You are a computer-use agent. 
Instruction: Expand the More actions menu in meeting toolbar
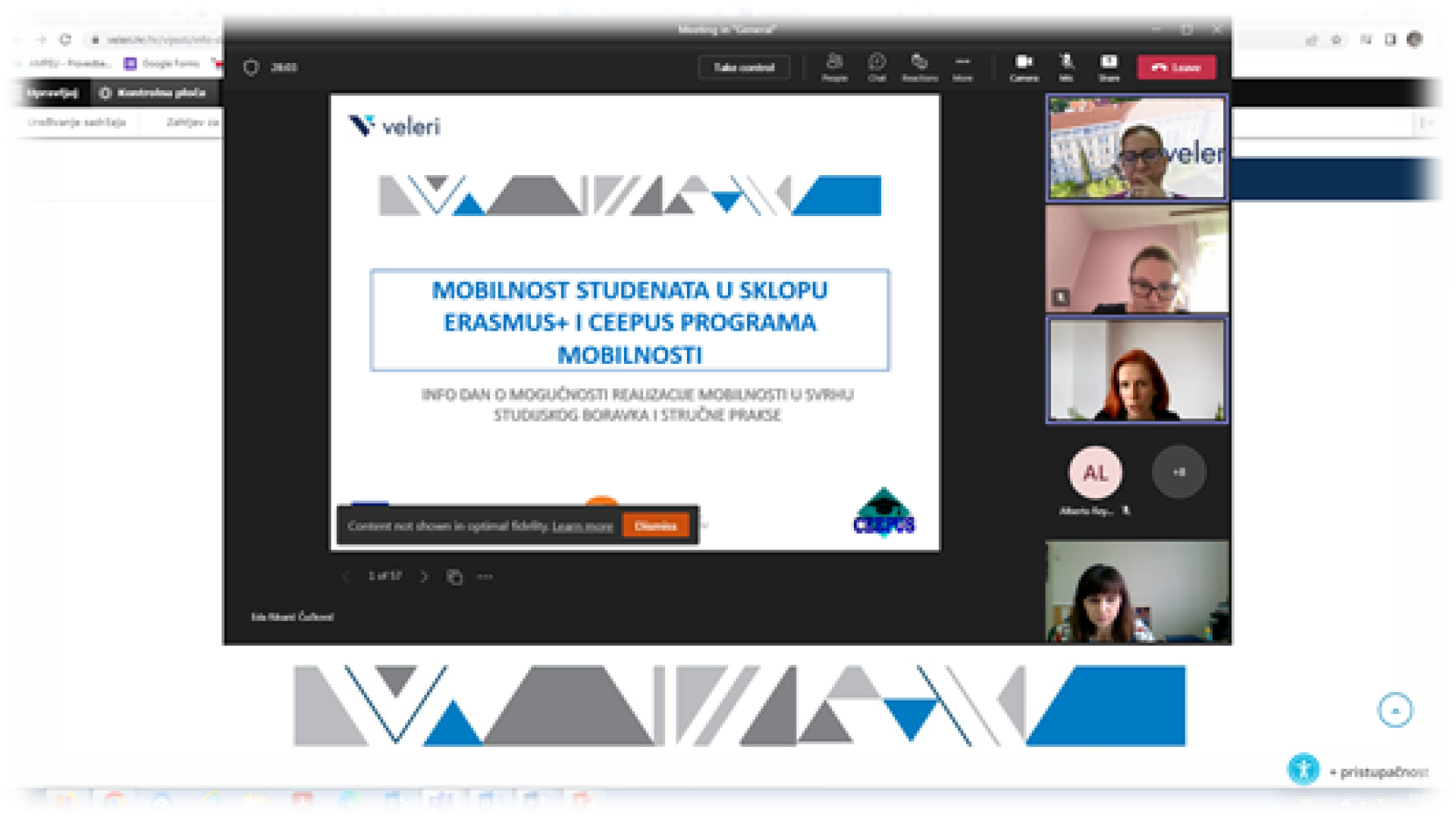[962, 66]
